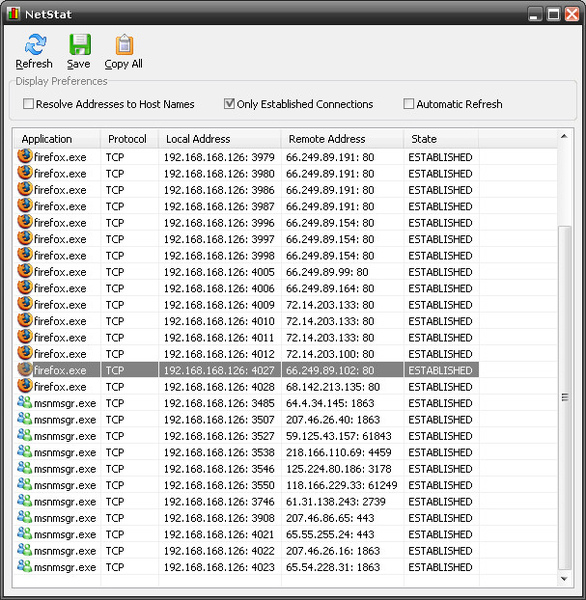This screenshot has width=586, height=600.
Task: Click the msnmsgr.exe icon for port 4023
Action: [25, 566]
